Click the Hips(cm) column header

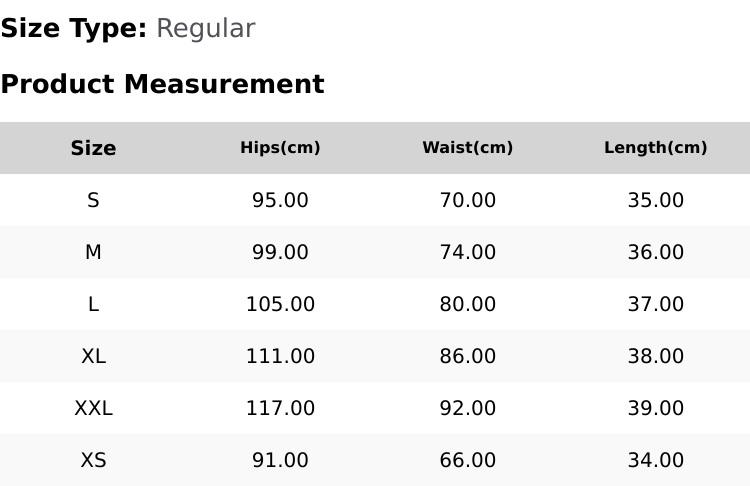[x=280, y=147]
